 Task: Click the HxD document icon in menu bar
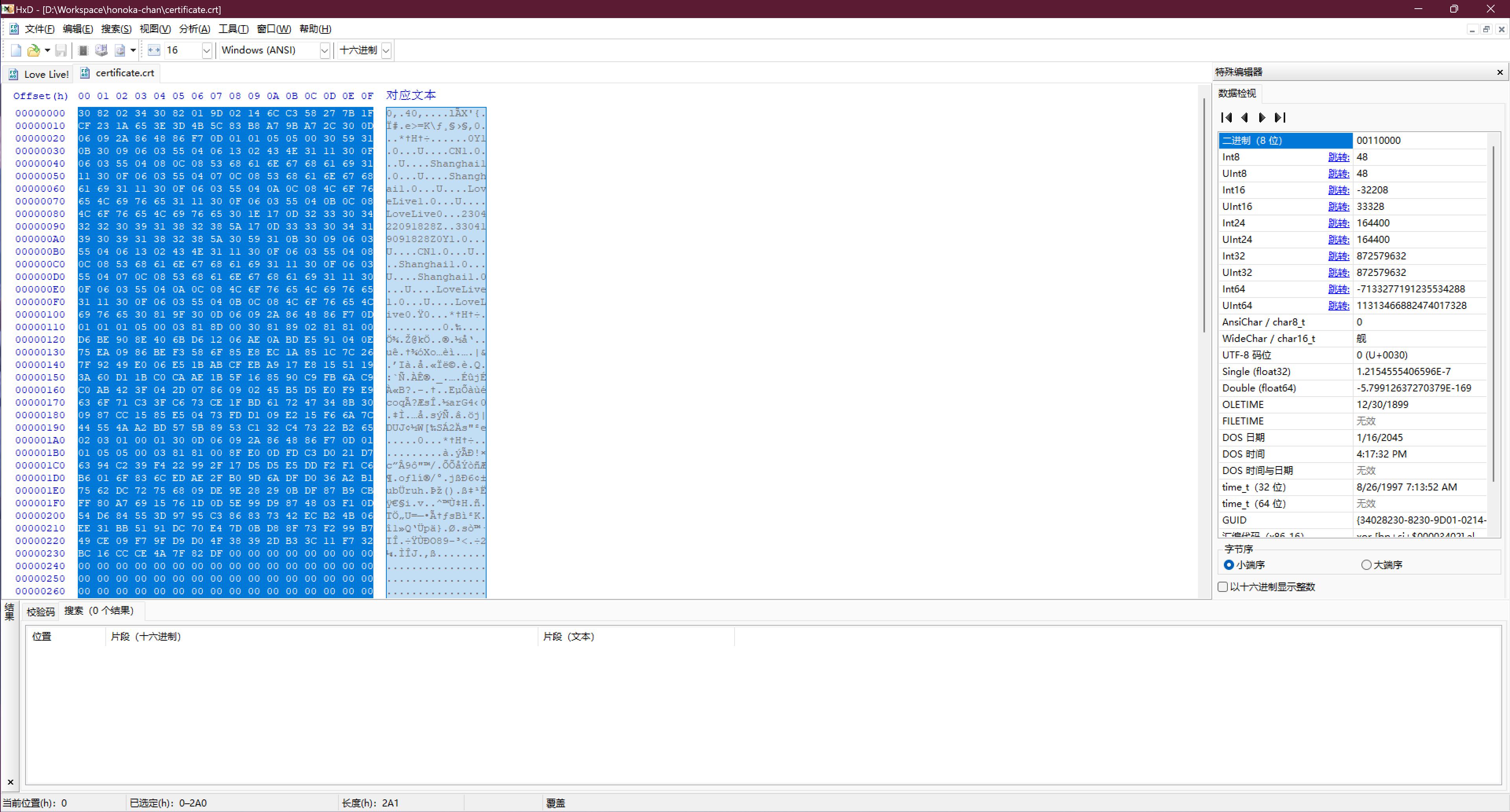tap(13, 29)
